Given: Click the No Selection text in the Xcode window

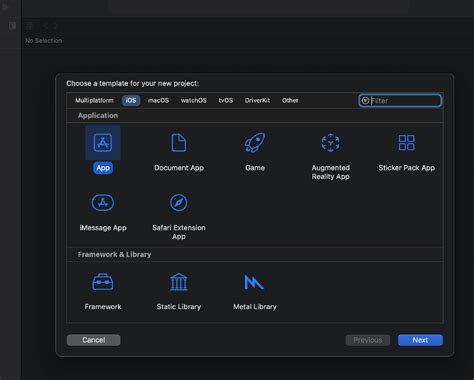Looking at the screenshot, I should pyautogui.click(x=44, y=41).
